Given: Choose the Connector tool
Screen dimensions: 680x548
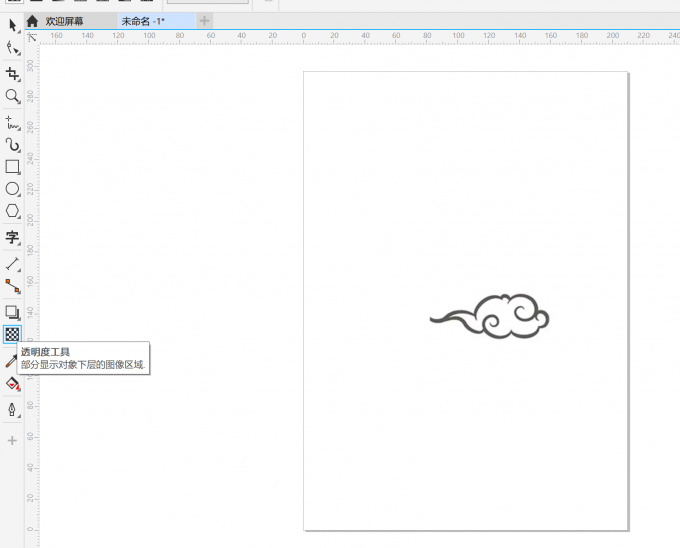Looking at the screenshot, I should click(12, 286).
